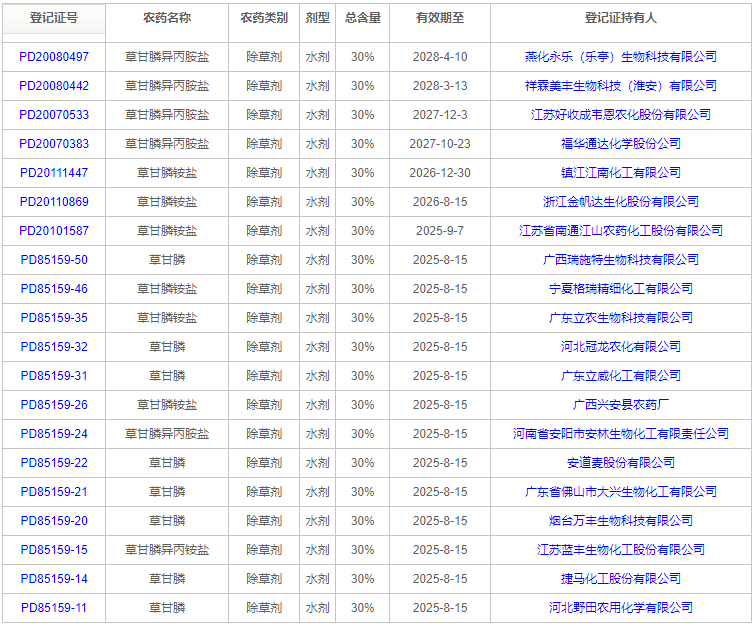Select 草甘膦异丙胺盐 name in PD85159-24 row
Image resolution: width=756 pixels, height=627 pixels.
[167, 434]
